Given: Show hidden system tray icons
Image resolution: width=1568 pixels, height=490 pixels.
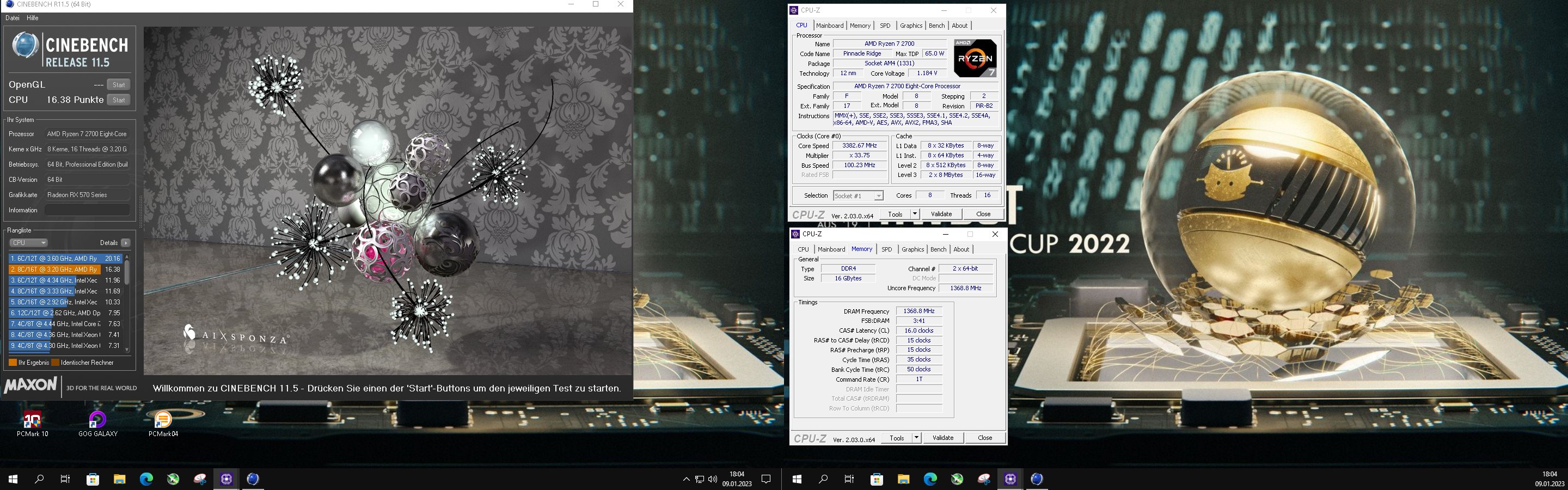Looking at the screenshot, I should [x=686, y=479].
